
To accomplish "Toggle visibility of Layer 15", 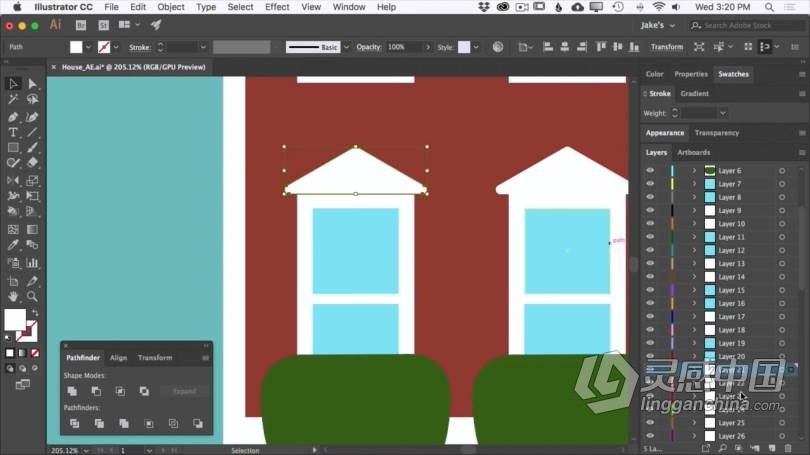I will coord(650,290).
